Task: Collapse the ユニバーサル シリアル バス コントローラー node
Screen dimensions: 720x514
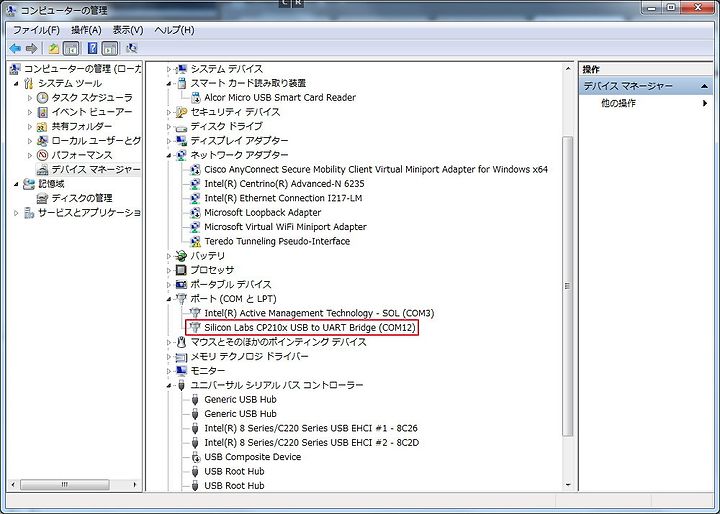Action: pos(169,386)
